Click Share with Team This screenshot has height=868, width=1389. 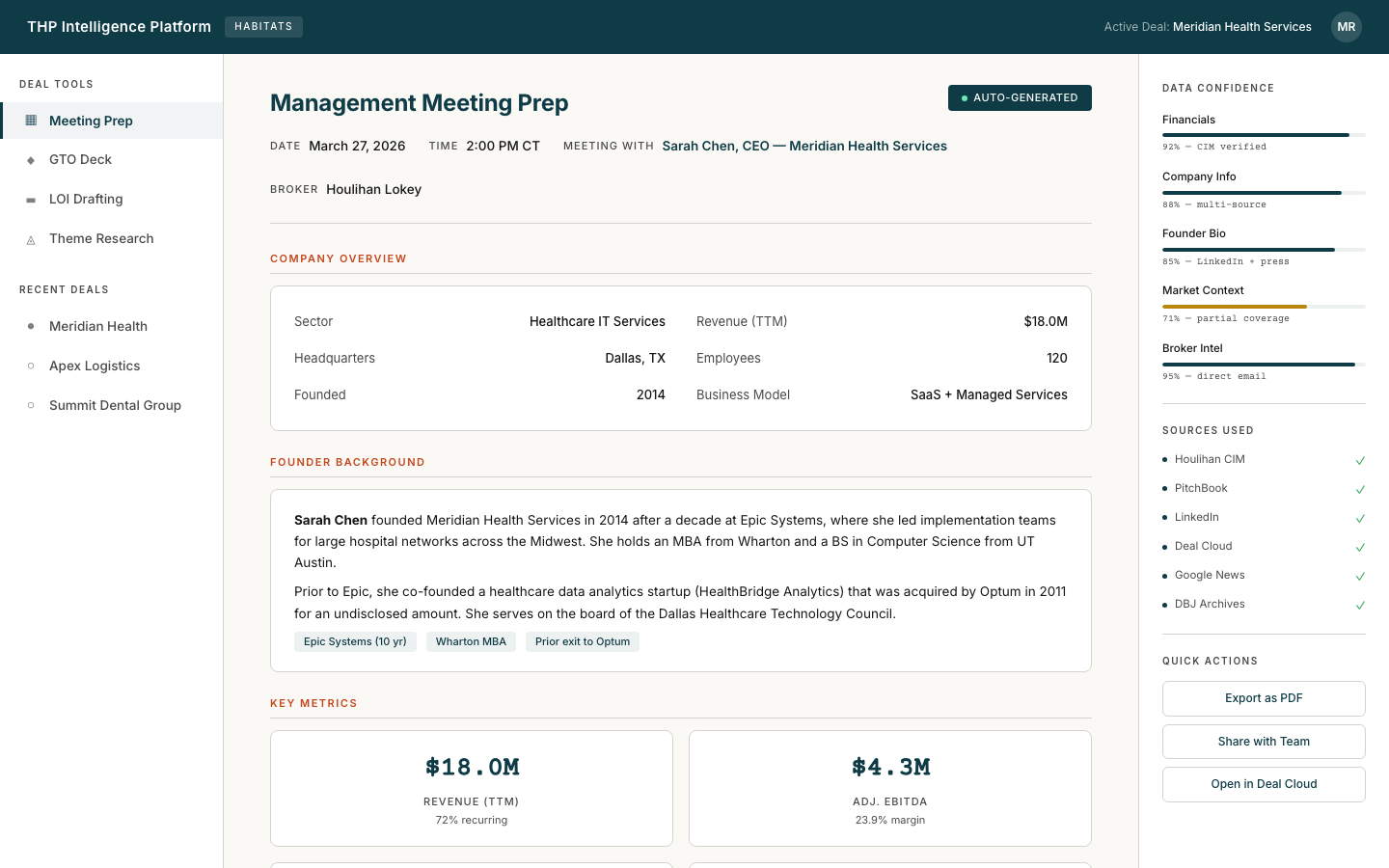click(x=1264, y=741)
